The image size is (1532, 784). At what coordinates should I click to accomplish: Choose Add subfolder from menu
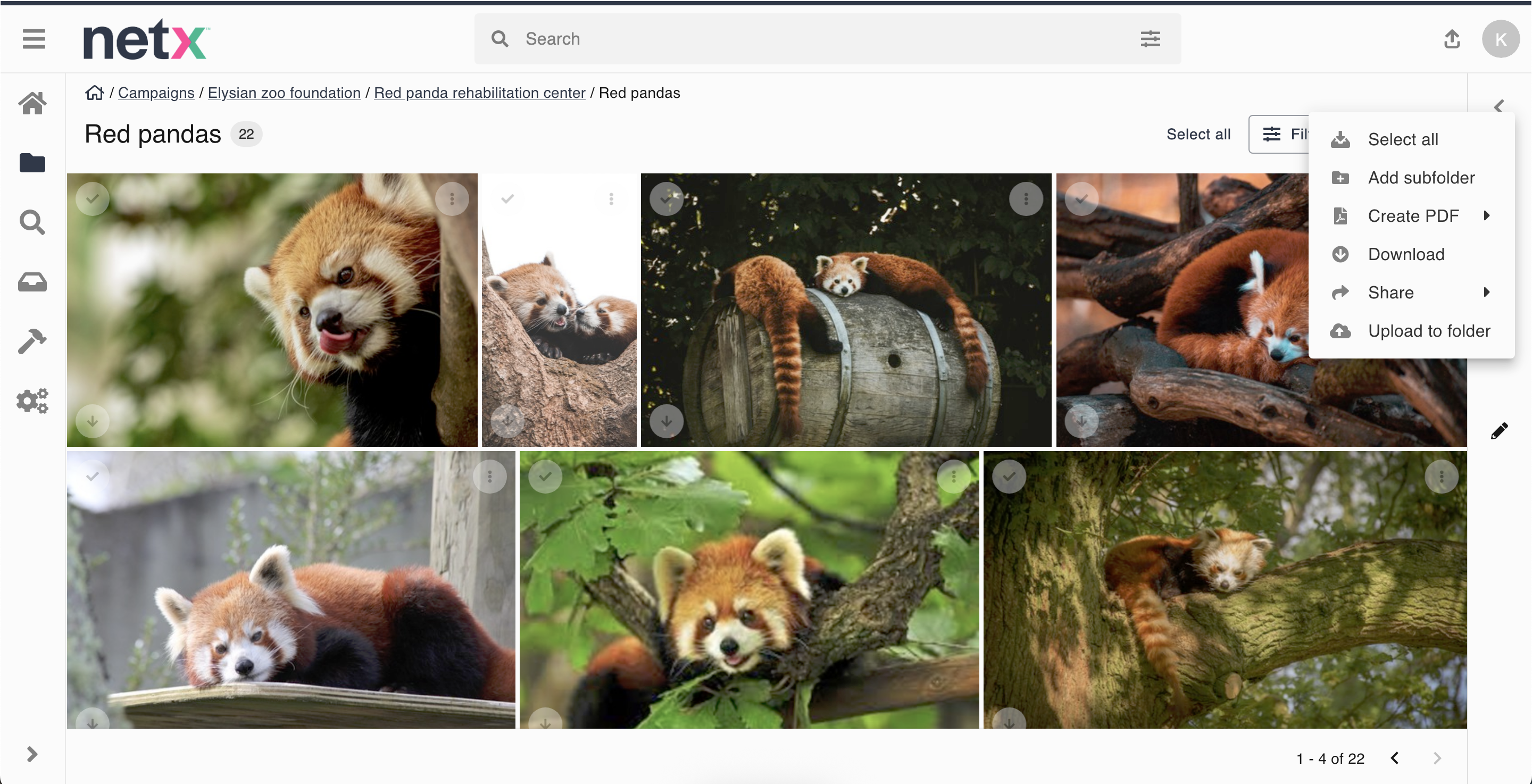tap(1421, 178)
